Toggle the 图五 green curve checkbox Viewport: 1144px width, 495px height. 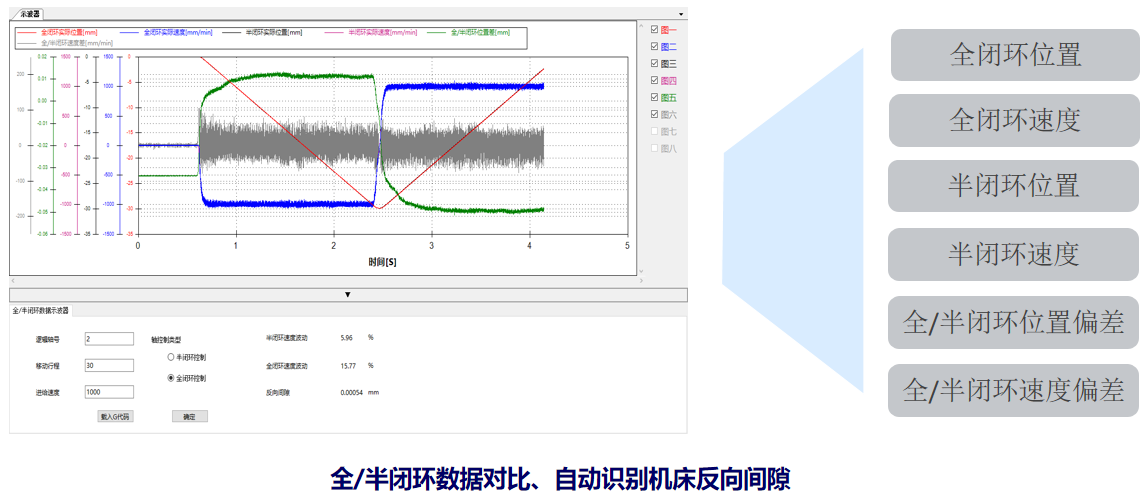pyautogui.click(x=654, y=98)
